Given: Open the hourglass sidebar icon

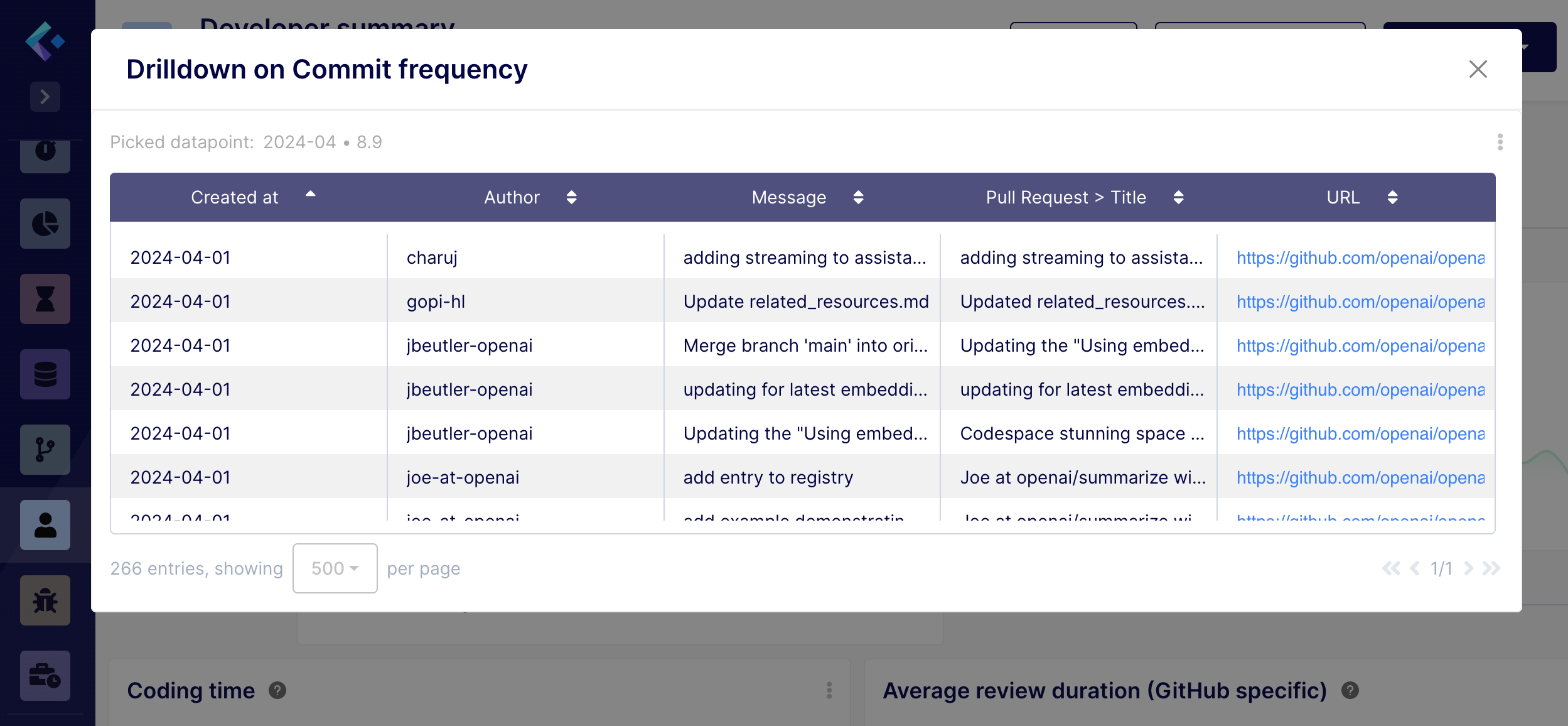Looking at the screenshot, I should click(45, 299).
